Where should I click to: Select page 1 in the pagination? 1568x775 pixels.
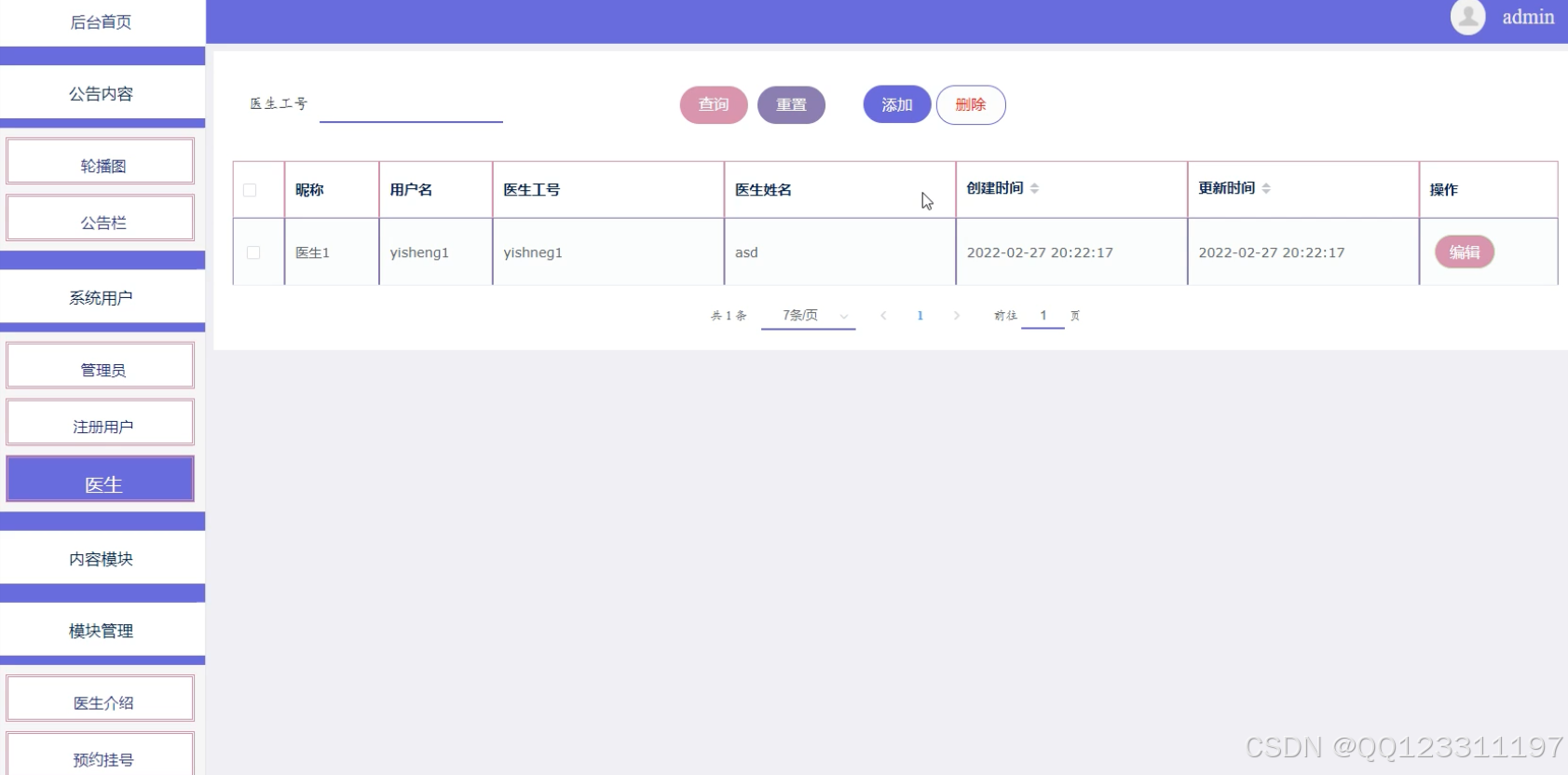920,316
